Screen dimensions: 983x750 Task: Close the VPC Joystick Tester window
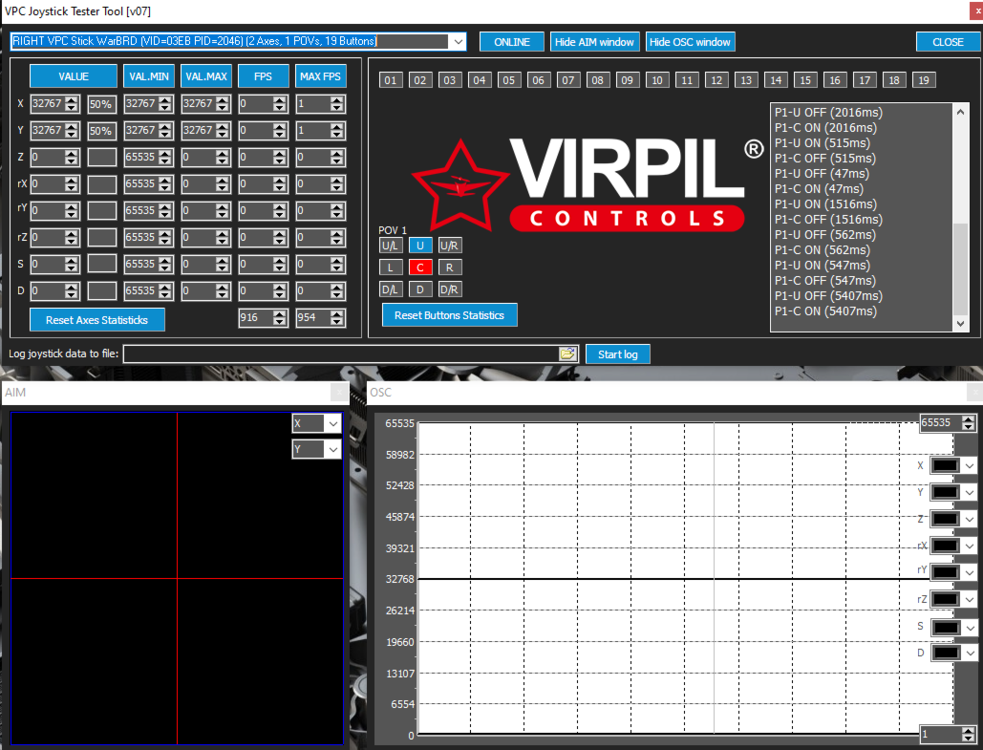(x=976, y=11)
